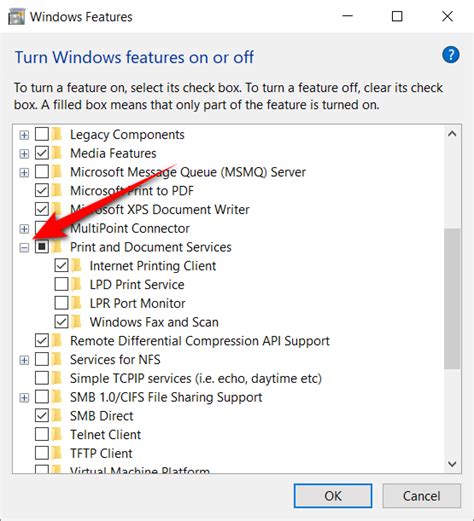Click the folder icon beside Telnet Client

click(57, 434)
